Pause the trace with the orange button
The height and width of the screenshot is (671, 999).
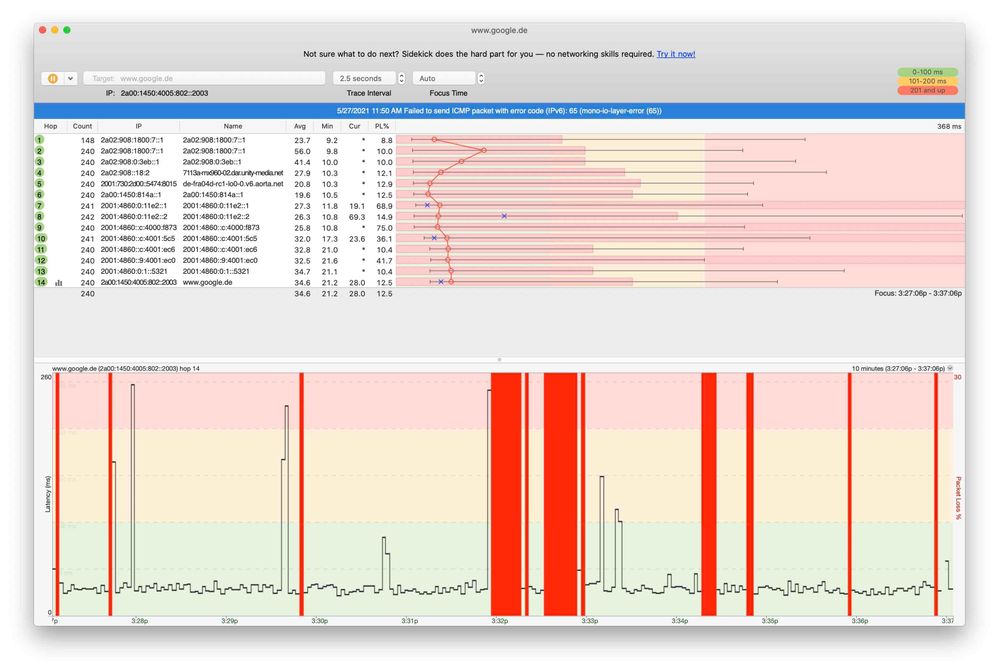52,78
